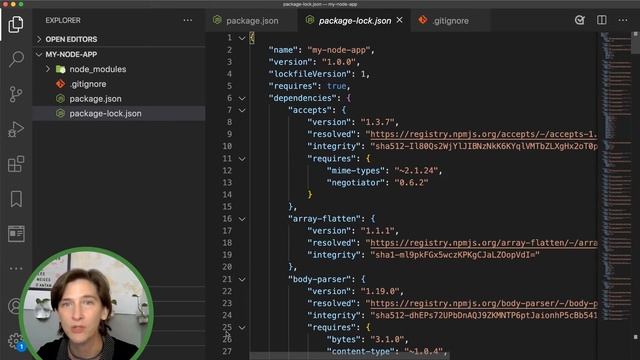Click the Explorer panel more actions ellipsis
Image resolution: width=640 pixels, height=360 pixels.
coord(187,20)
